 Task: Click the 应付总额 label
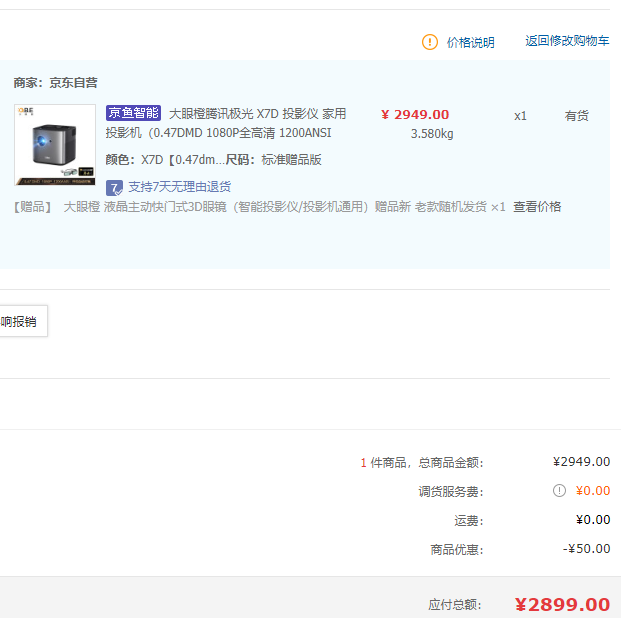[x=455, y=605]
